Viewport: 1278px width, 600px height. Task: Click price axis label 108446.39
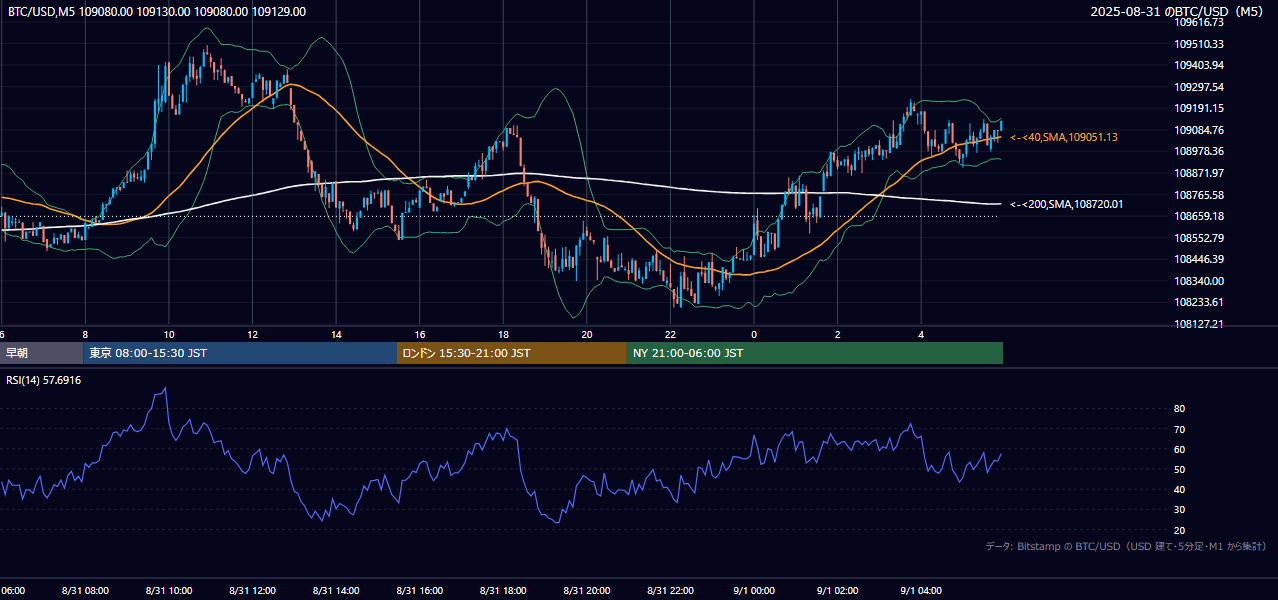[1200, 259]
